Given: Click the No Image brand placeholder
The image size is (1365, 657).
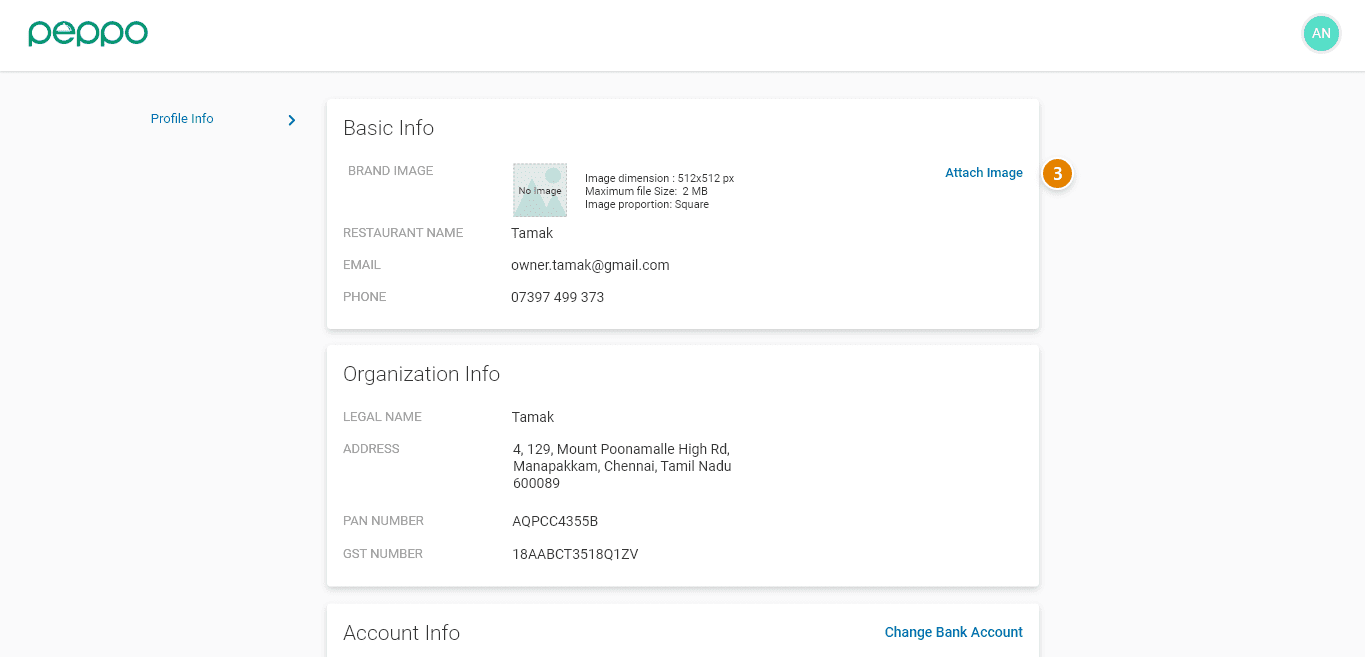Looking at the screenshot, I should (540, 190).
